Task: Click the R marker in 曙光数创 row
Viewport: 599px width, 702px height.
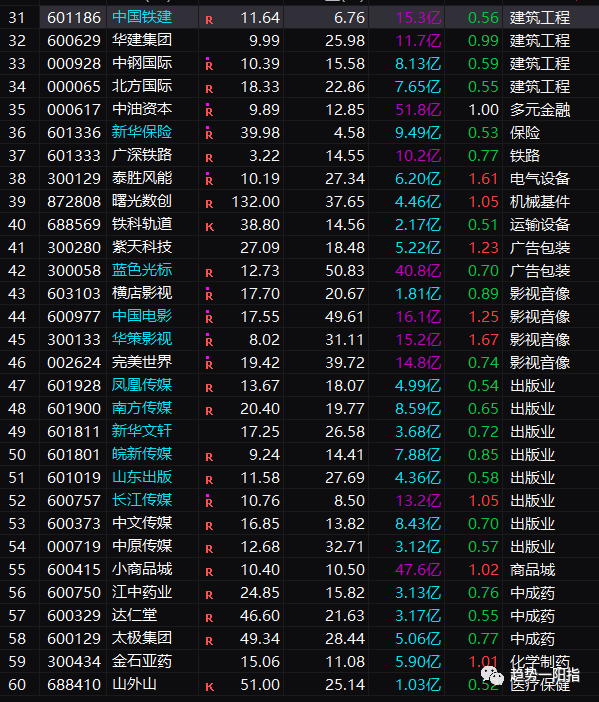Action: point(209,204)
